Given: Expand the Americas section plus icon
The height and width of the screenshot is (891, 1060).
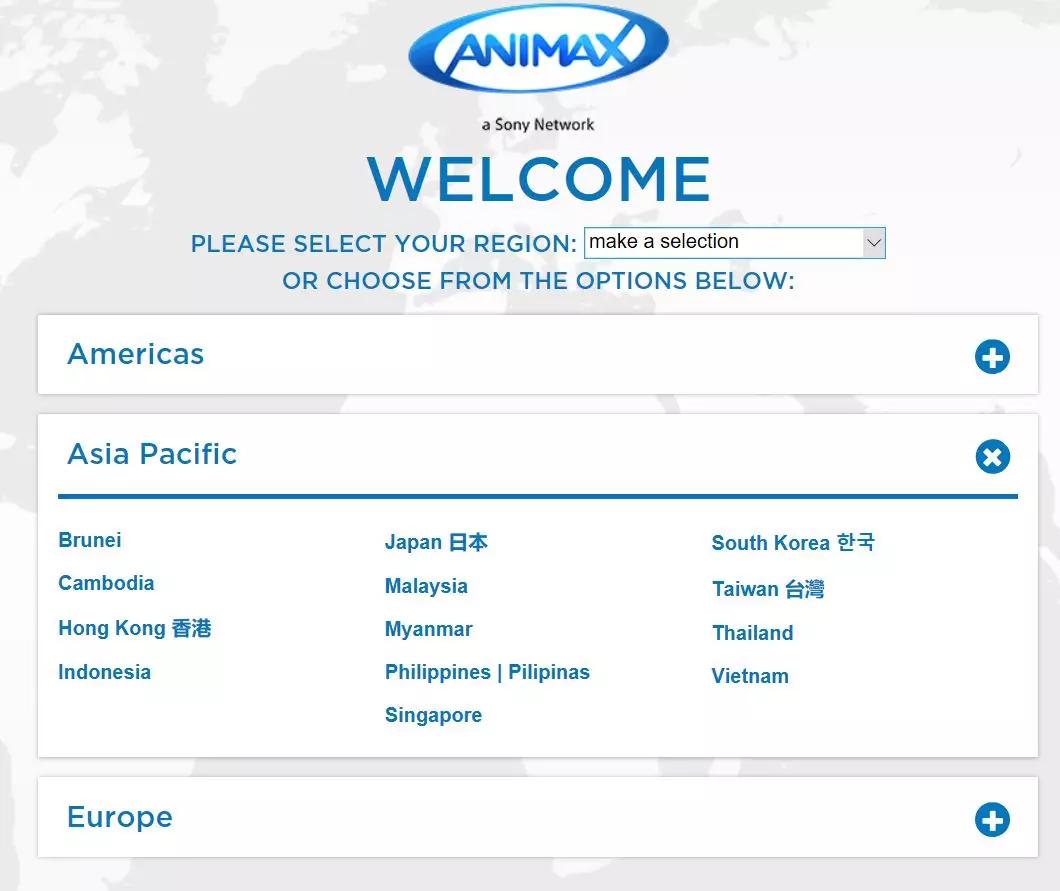Looking at the screenshot, I should tap(992, 356).
